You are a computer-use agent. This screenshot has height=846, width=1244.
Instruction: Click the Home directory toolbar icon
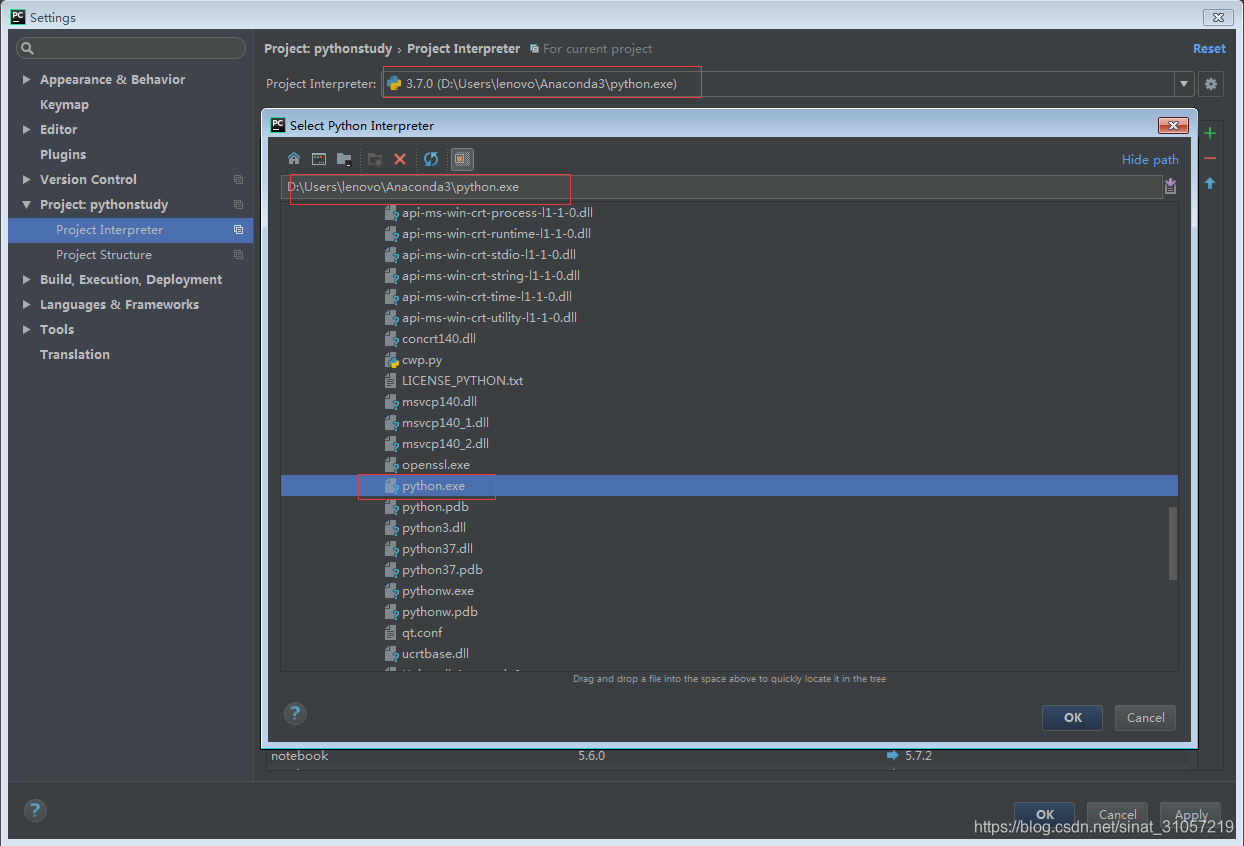[x=294, y=159]
